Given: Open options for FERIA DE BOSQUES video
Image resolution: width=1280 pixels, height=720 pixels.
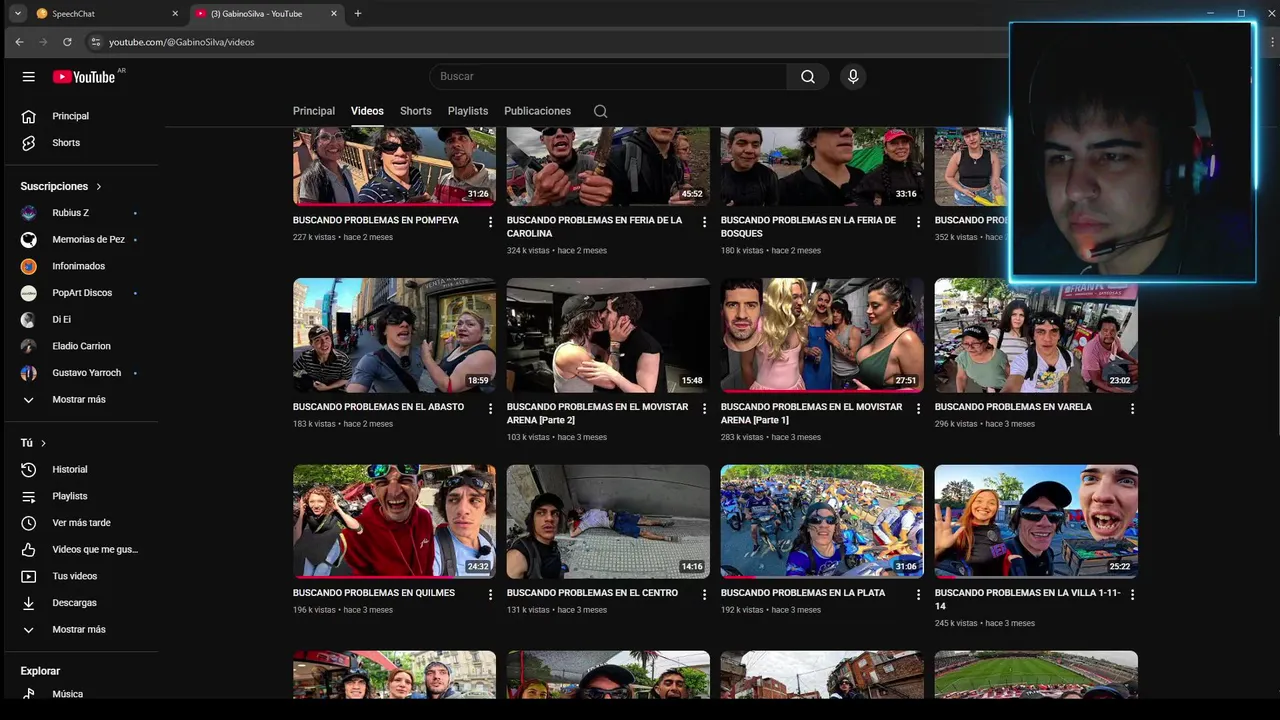Looking at the screenshot, I should (x=918, y=222).
